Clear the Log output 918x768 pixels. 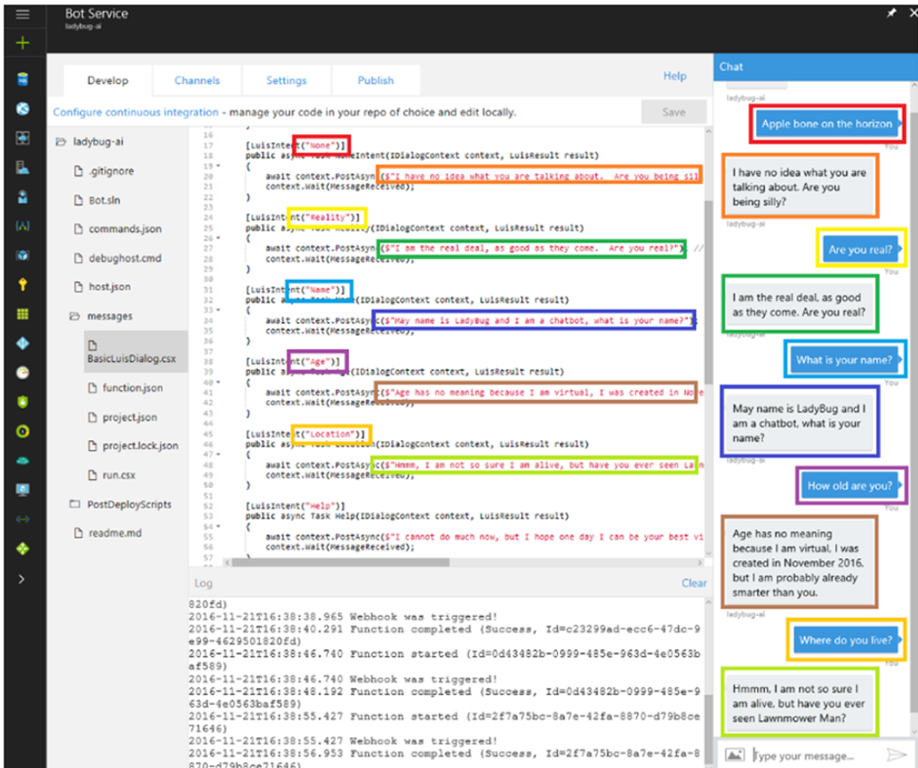click(693, 583)
